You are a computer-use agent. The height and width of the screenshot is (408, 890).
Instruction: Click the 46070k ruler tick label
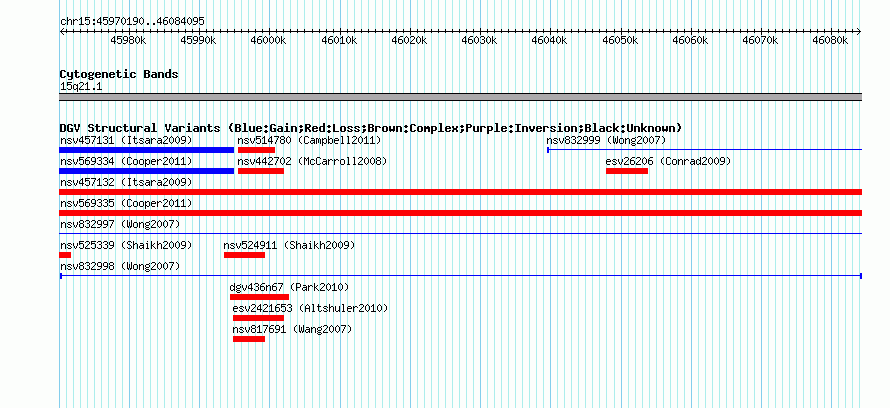760,40
